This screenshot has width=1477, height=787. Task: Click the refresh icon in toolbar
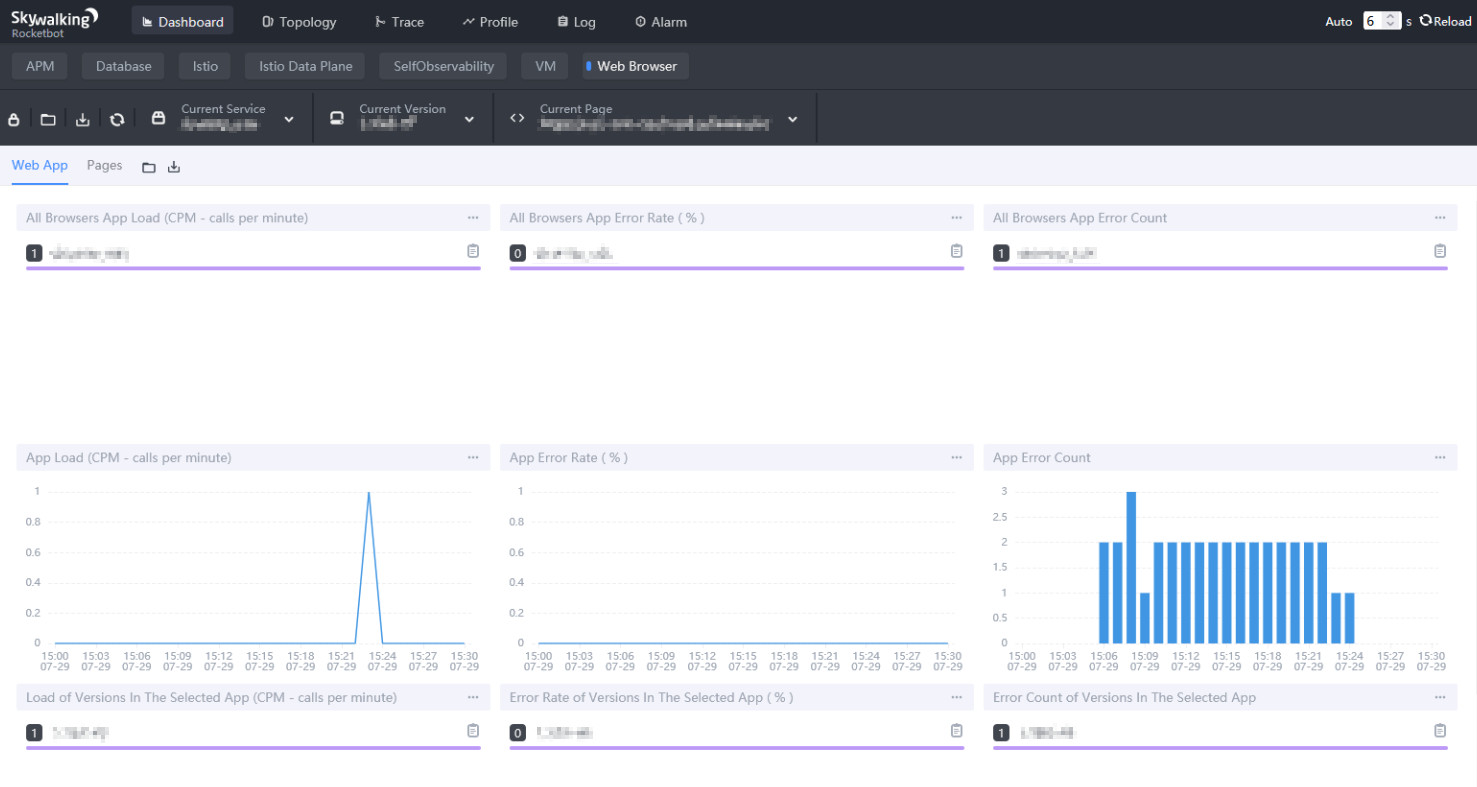point(117,119)
